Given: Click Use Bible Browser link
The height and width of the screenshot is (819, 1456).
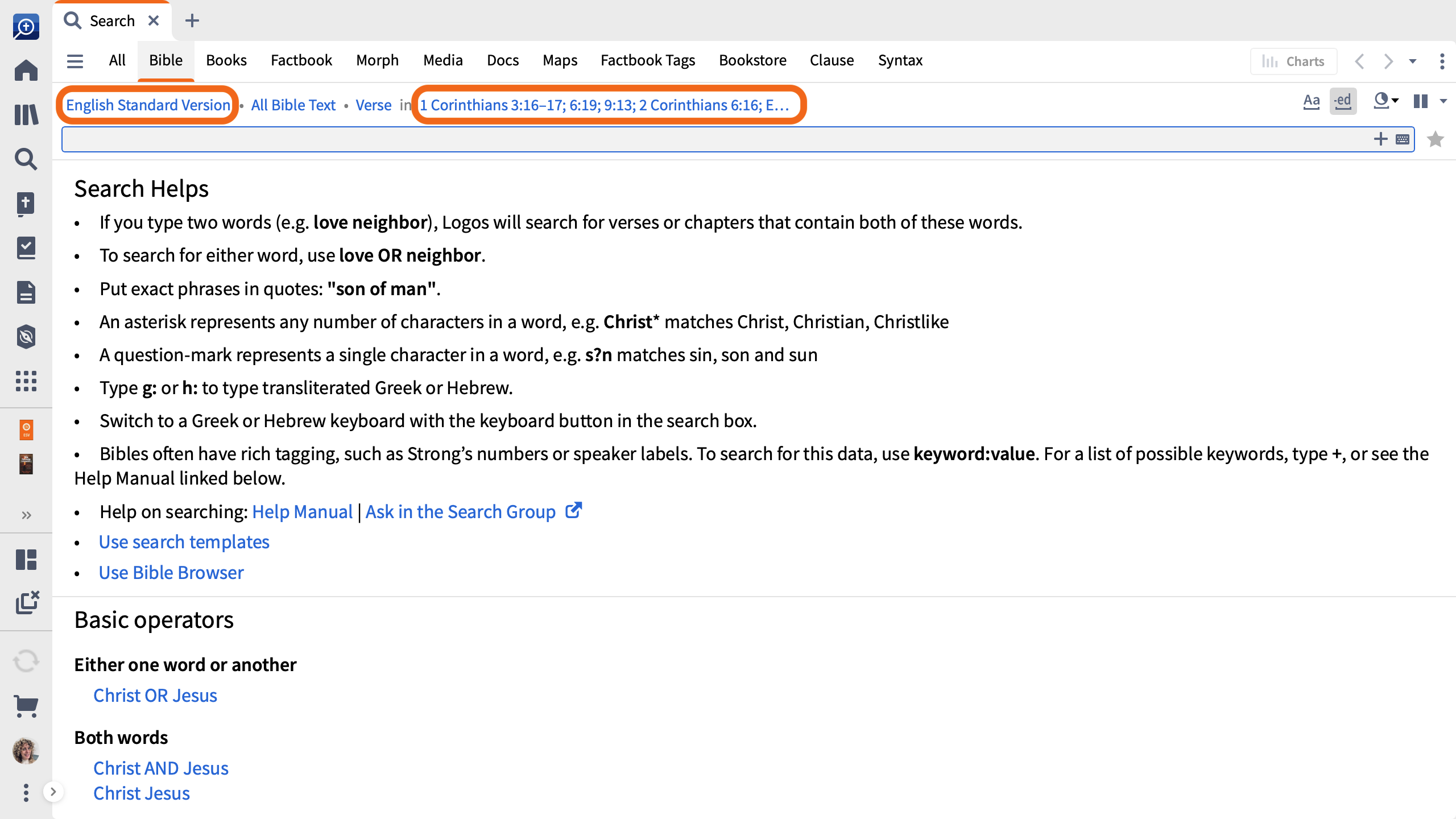Looking at the screenshot, I should pyautogui.click(x=171, y=573).
